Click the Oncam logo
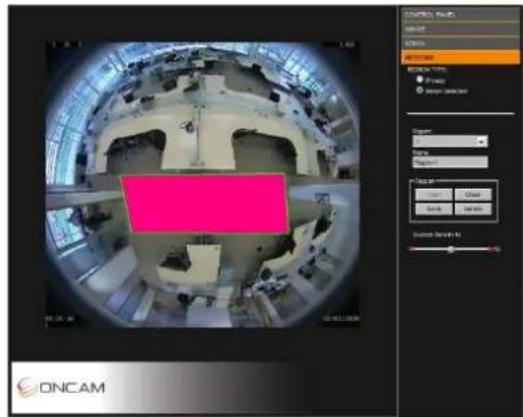Viewport: 523px width, 417px height. coord(61,387)
